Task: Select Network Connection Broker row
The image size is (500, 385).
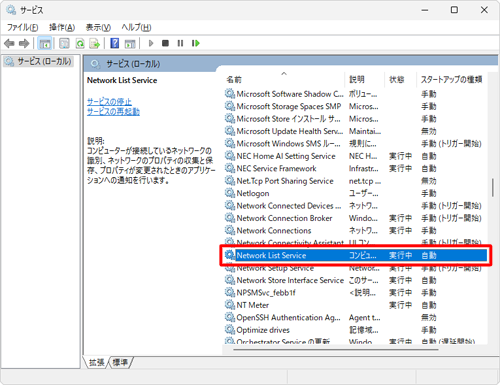Action: pyautogui.click(x=356, y=218)
